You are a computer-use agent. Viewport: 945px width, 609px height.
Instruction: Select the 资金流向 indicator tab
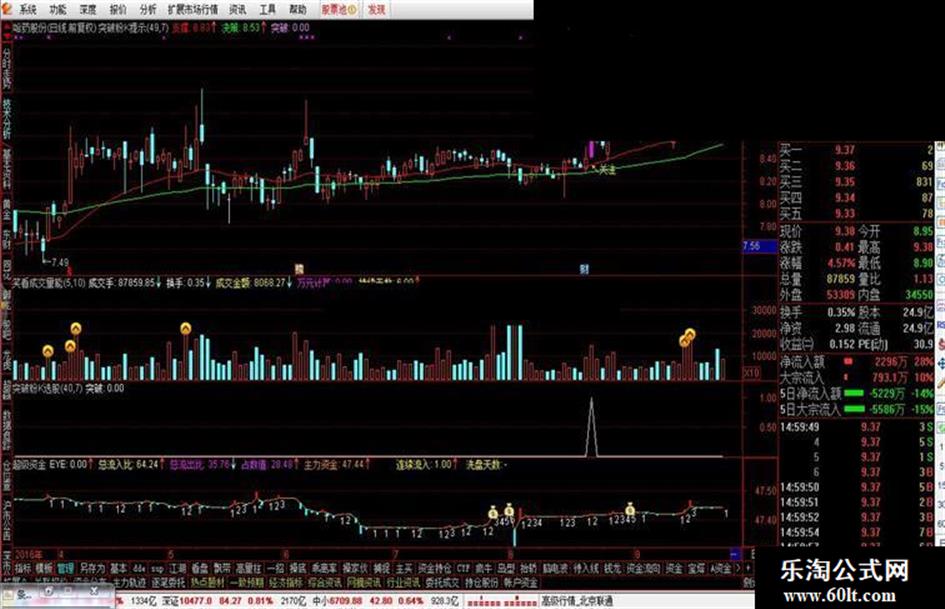click(644, 569)
